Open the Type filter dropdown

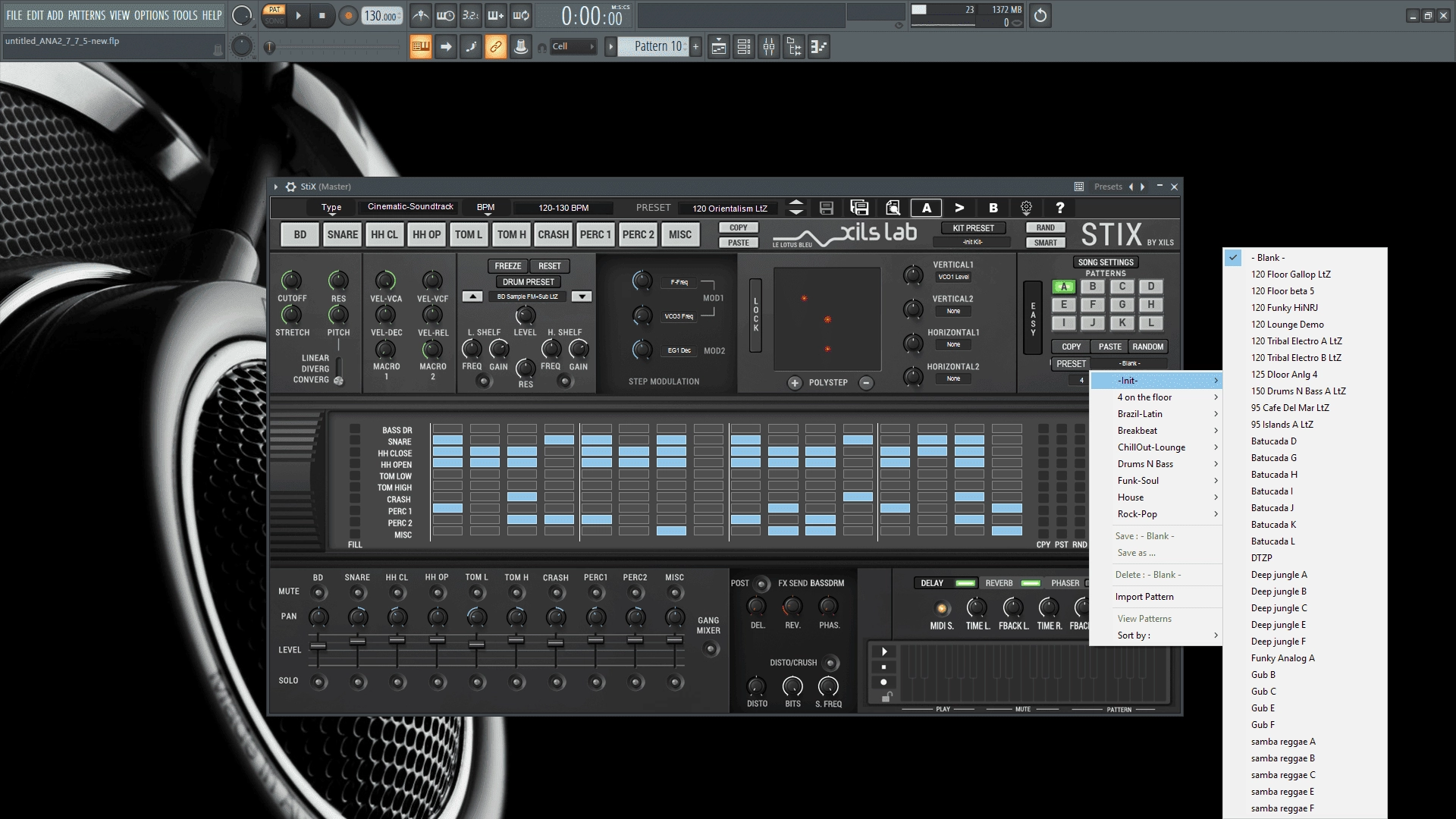click(x=331, y=208)
